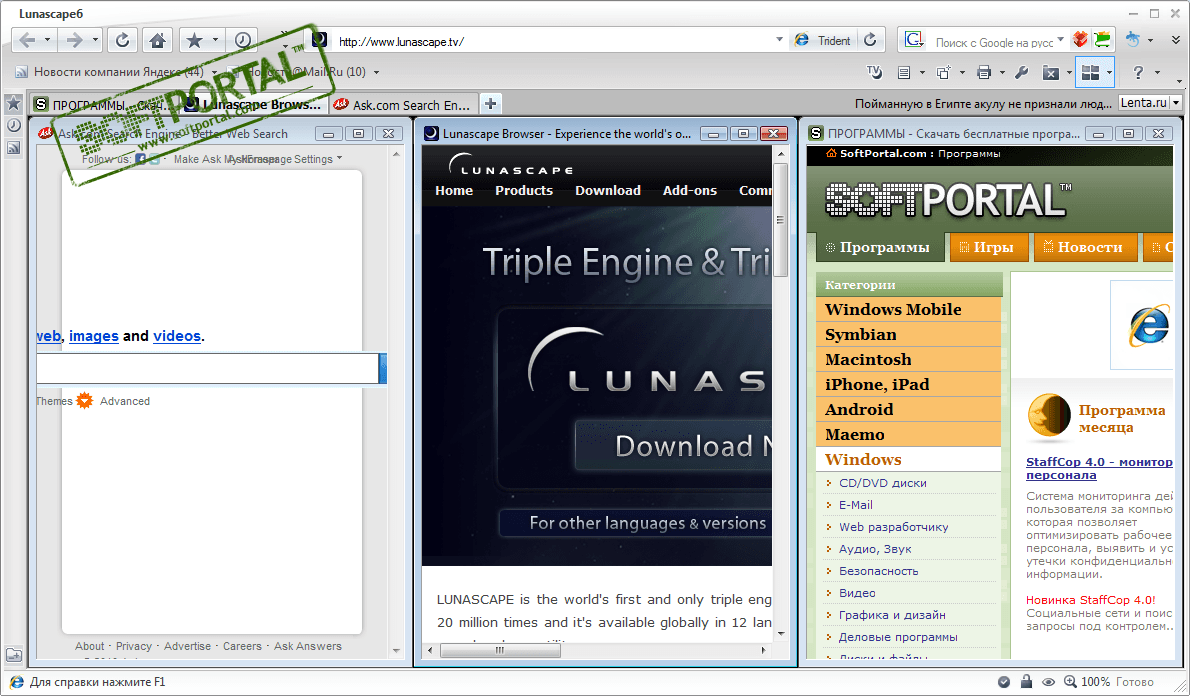The width and height of the screenshot is (1190, 696).
Task: Click the close-tabs folder X icon
Action: point(1051,73)
